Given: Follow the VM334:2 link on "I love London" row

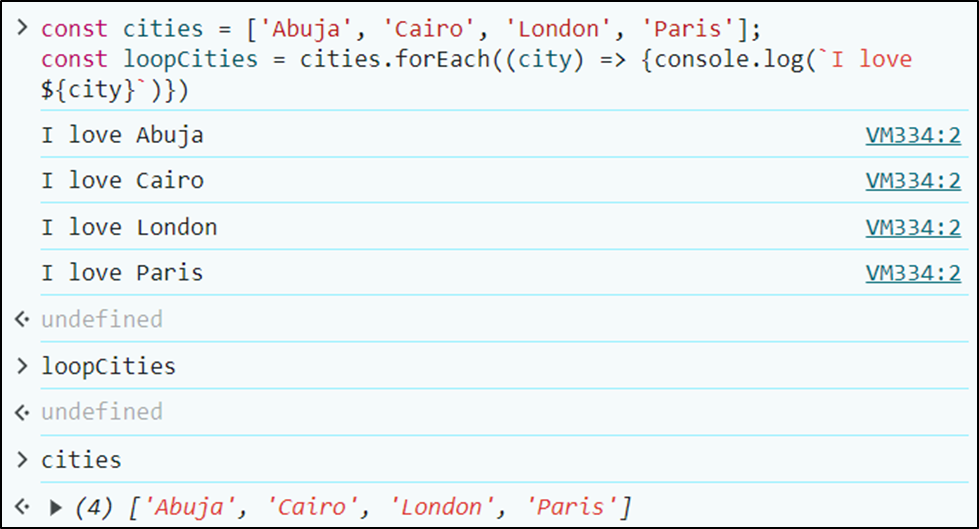Looking at the screenshot, I should click(912, 228).
